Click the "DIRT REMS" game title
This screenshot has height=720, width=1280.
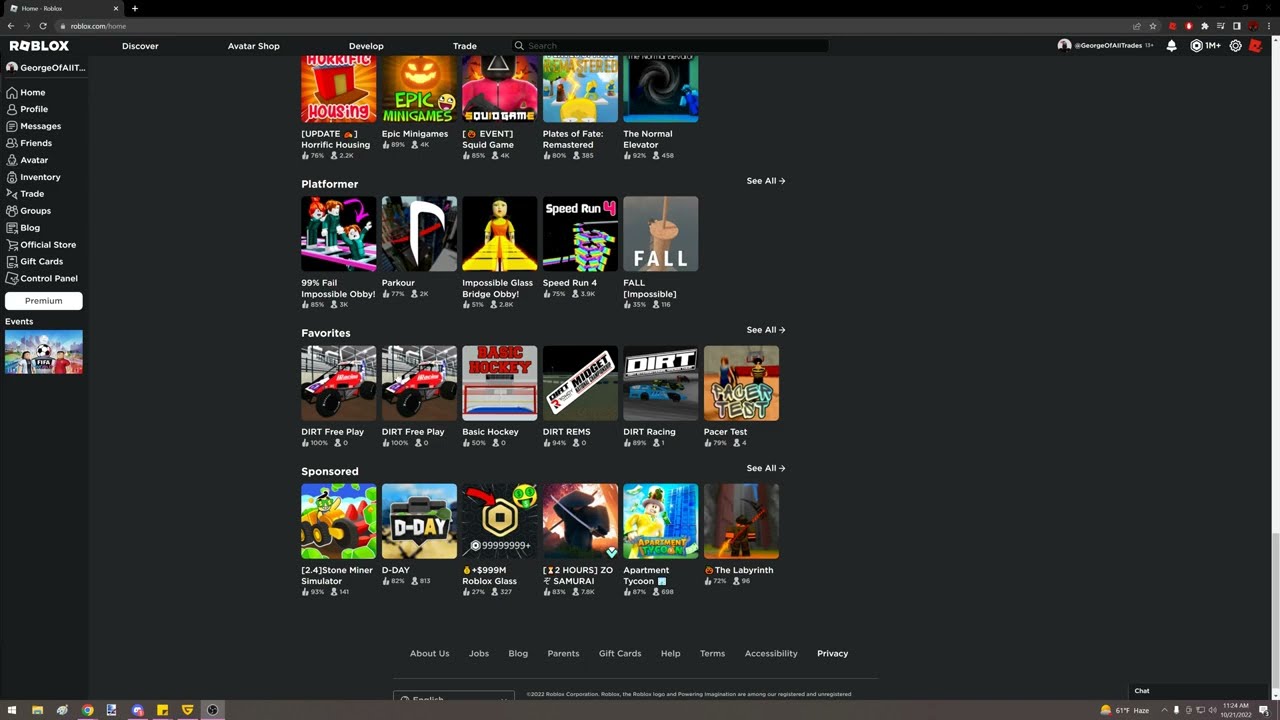point(567,432)
